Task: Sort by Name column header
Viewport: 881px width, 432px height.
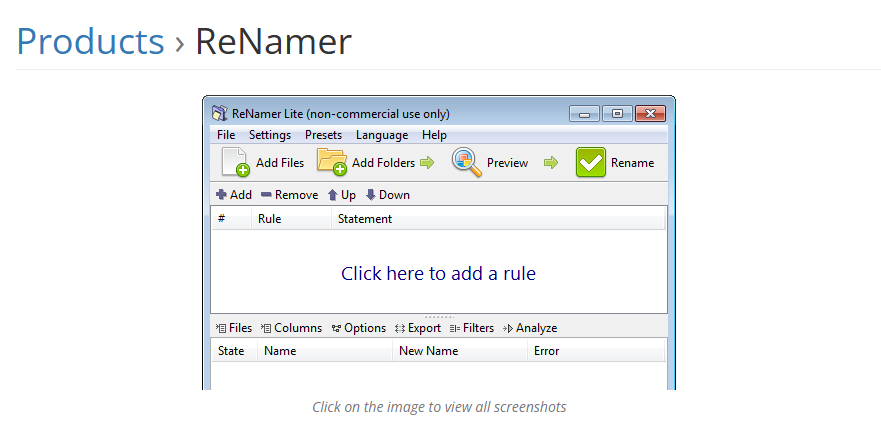Action: click(325, 351)
